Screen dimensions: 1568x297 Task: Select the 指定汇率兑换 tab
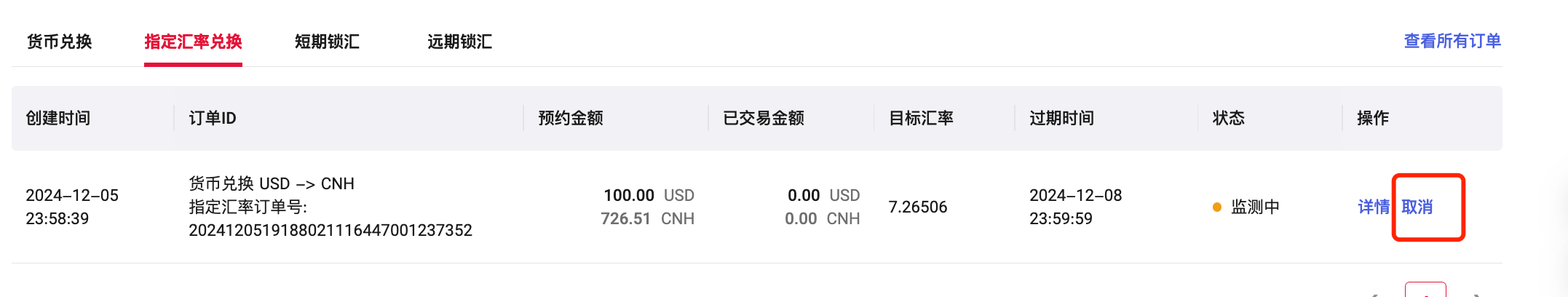pos(193,42)
